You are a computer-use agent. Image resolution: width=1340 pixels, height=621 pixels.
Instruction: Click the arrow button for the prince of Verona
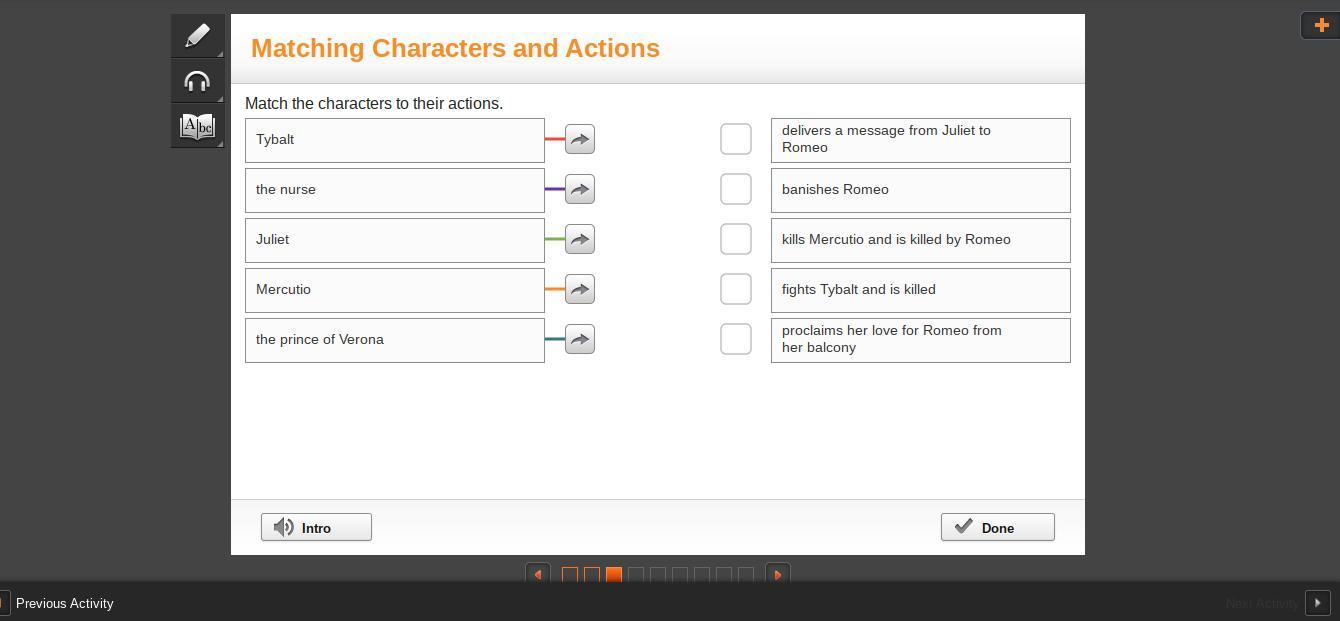click(580, 339)
